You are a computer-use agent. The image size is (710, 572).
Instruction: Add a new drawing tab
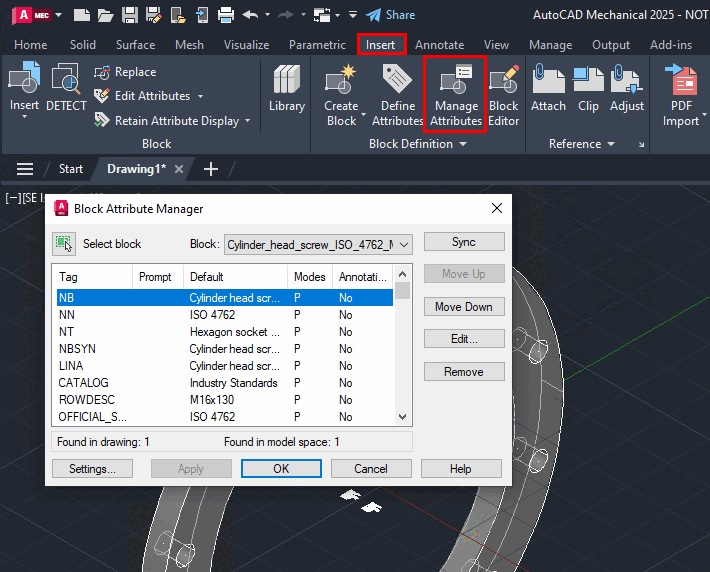click(x=211, y=169)
